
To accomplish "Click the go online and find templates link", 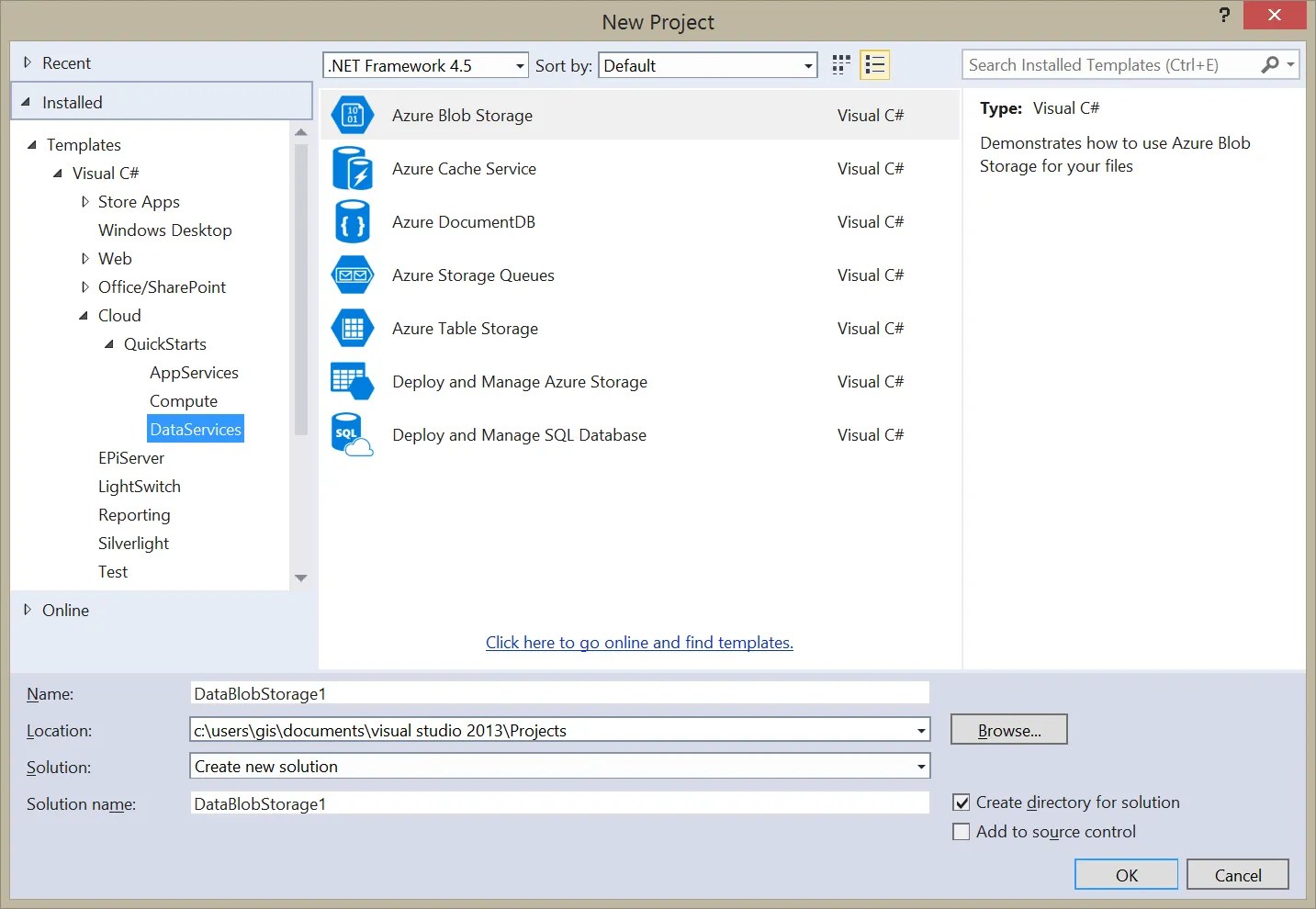I will coord(639,643).
